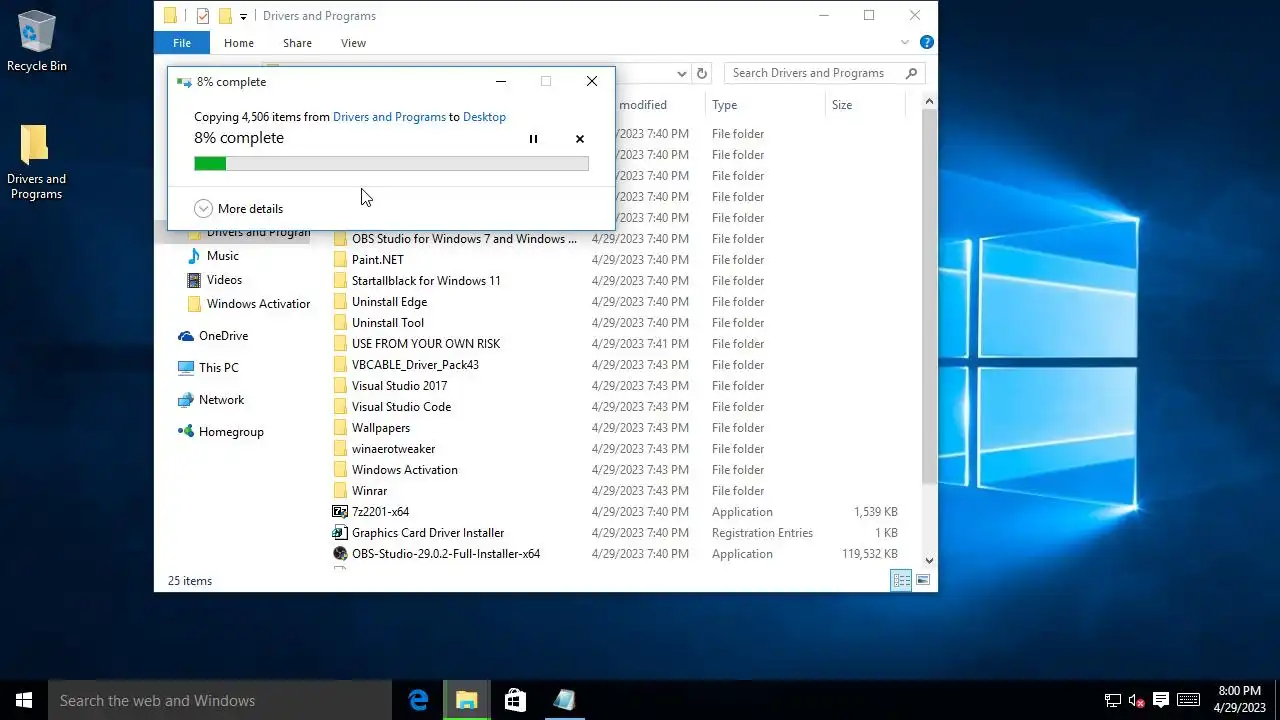Open the File menu in Explorer

[x=182, y=43]
